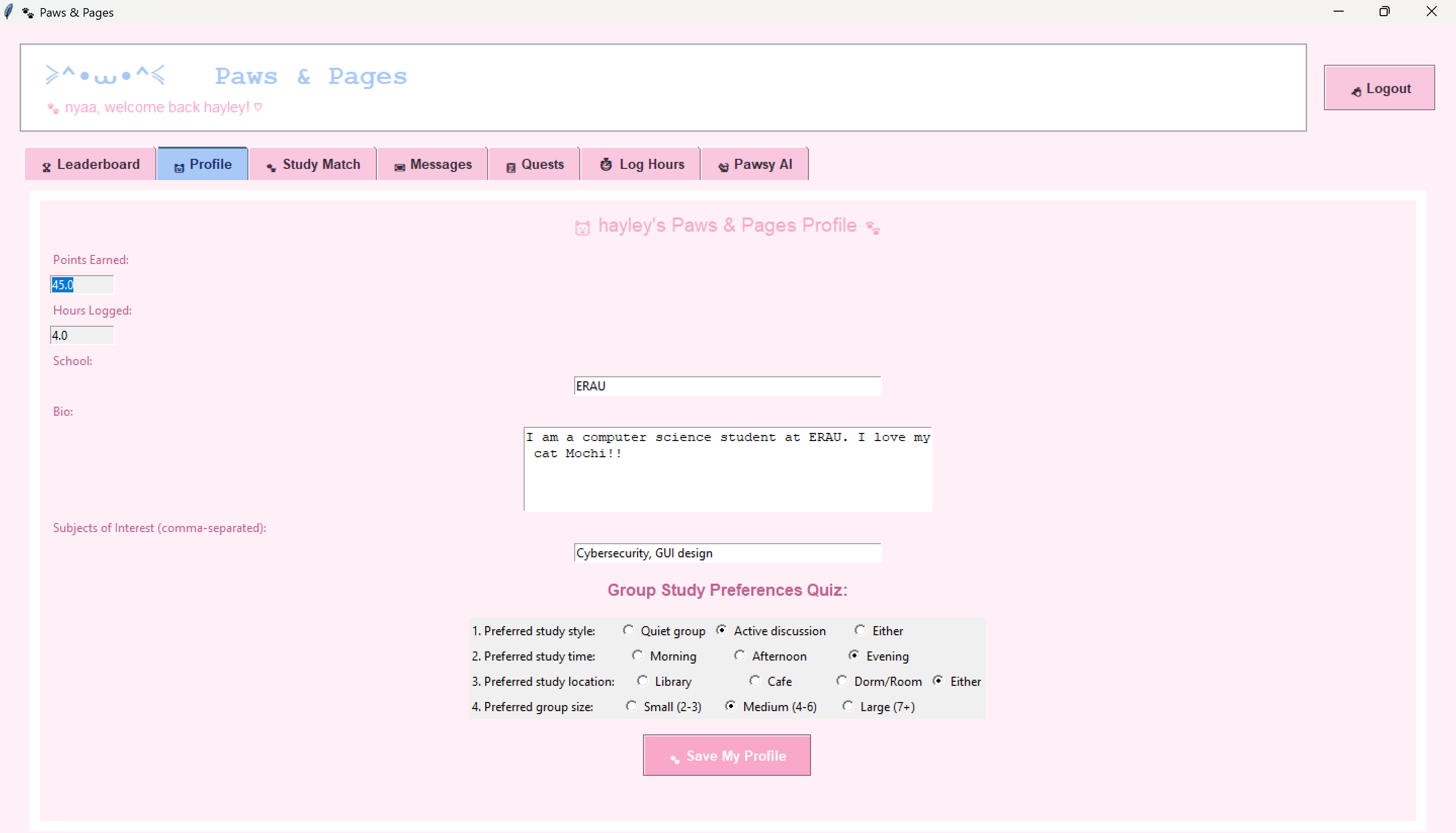Click the envelope icon on Messages tab
This screenshot has width=1456, height=833.
click(399, 166)
